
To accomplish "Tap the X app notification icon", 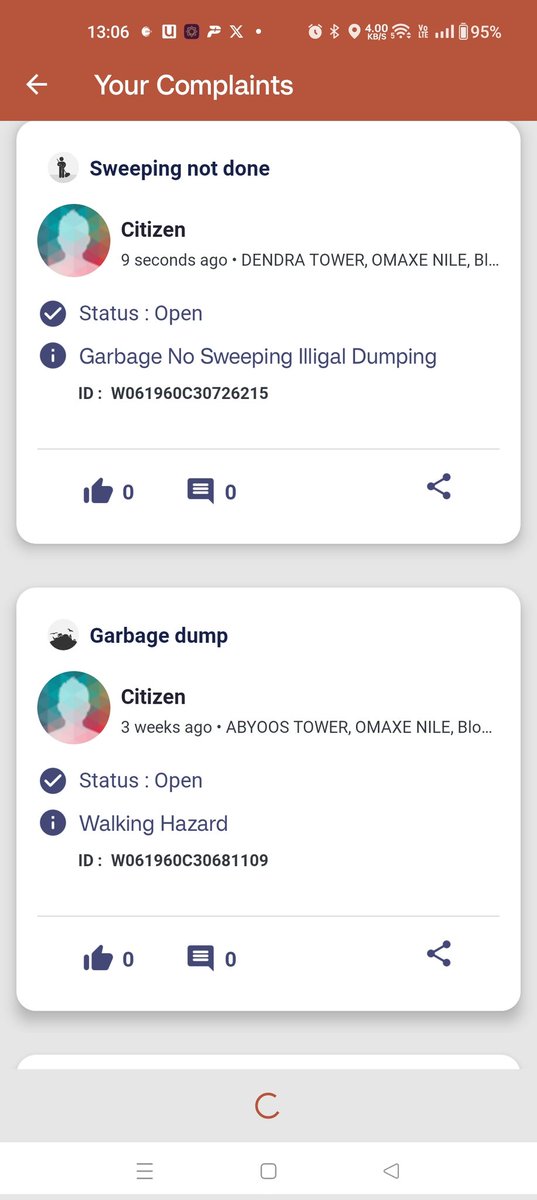I will 236,32.
